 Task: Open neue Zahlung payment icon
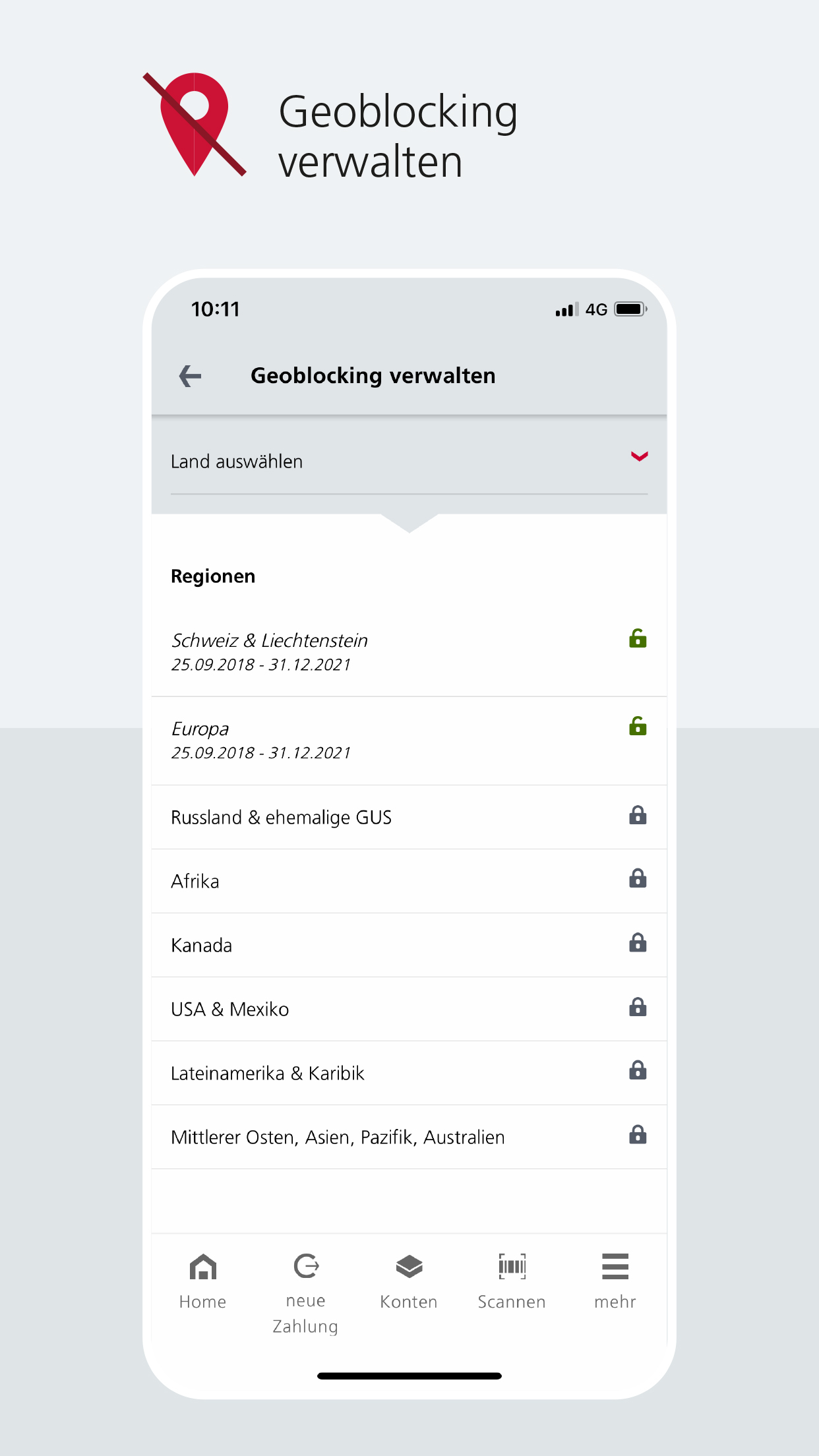306,1266
